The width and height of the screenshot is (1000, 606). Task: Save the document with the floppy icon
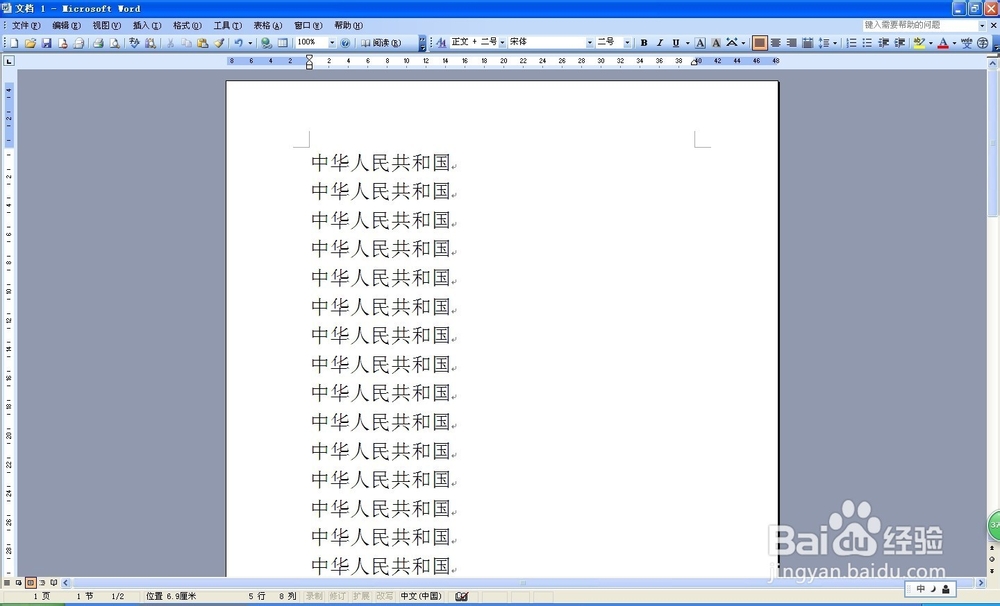pos(46,43)
